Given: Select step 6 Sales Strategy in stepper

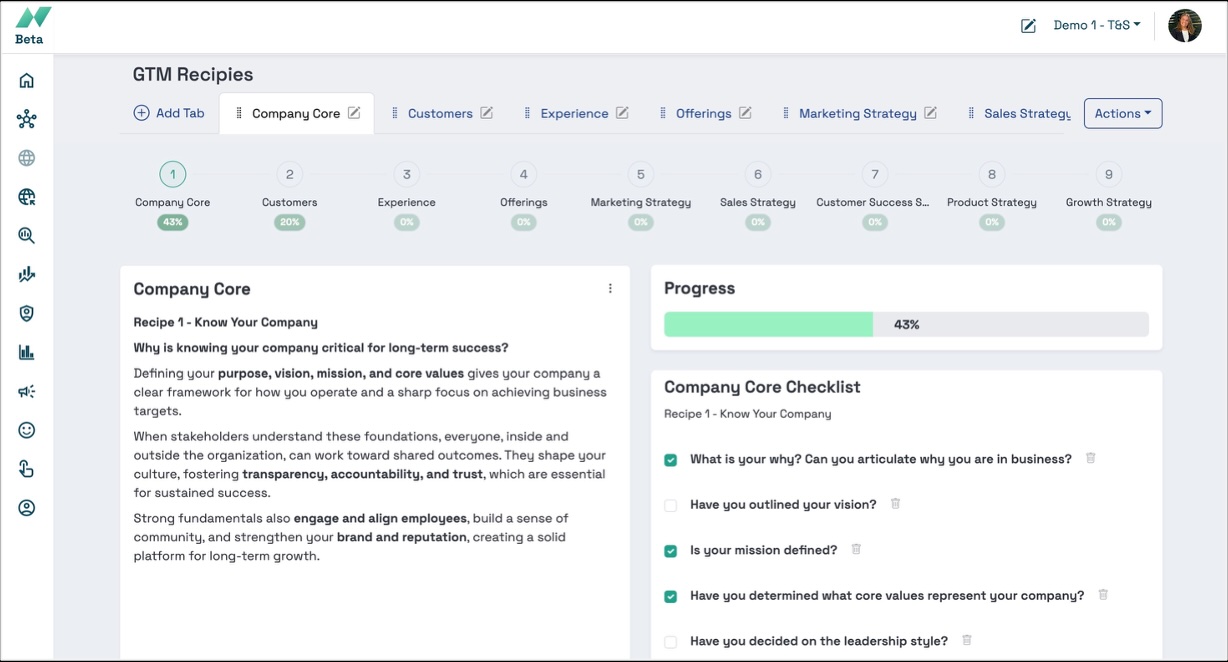Looking at the screenshot, I should pos(757,175).
